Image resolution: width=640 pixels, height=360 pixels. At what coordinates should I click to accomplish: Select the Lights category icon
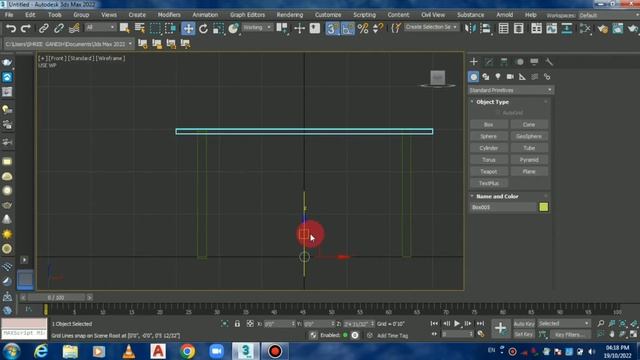point(498,77)
